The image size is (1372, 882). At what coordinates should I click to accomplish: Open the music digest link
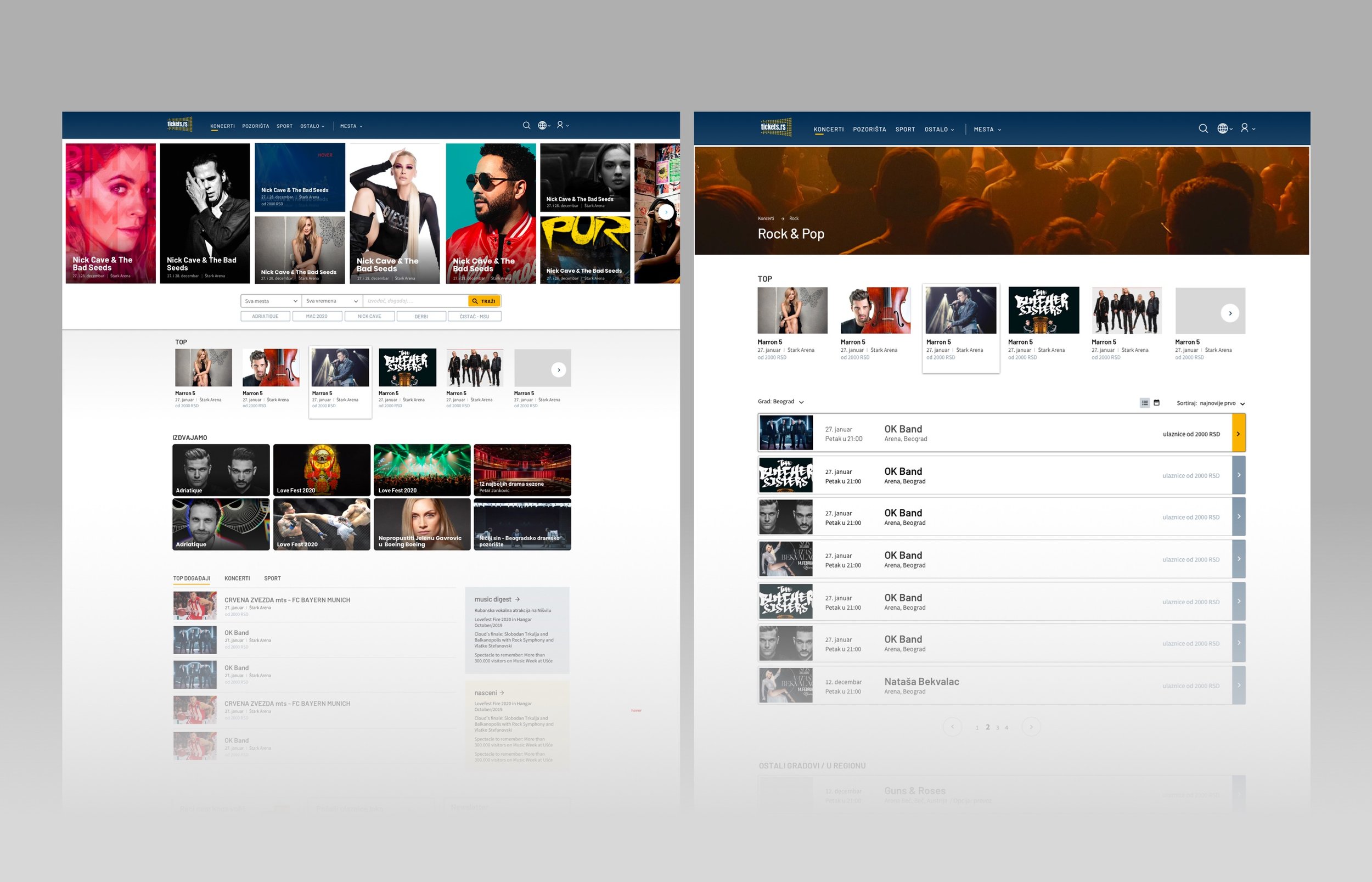pos(497,599)
